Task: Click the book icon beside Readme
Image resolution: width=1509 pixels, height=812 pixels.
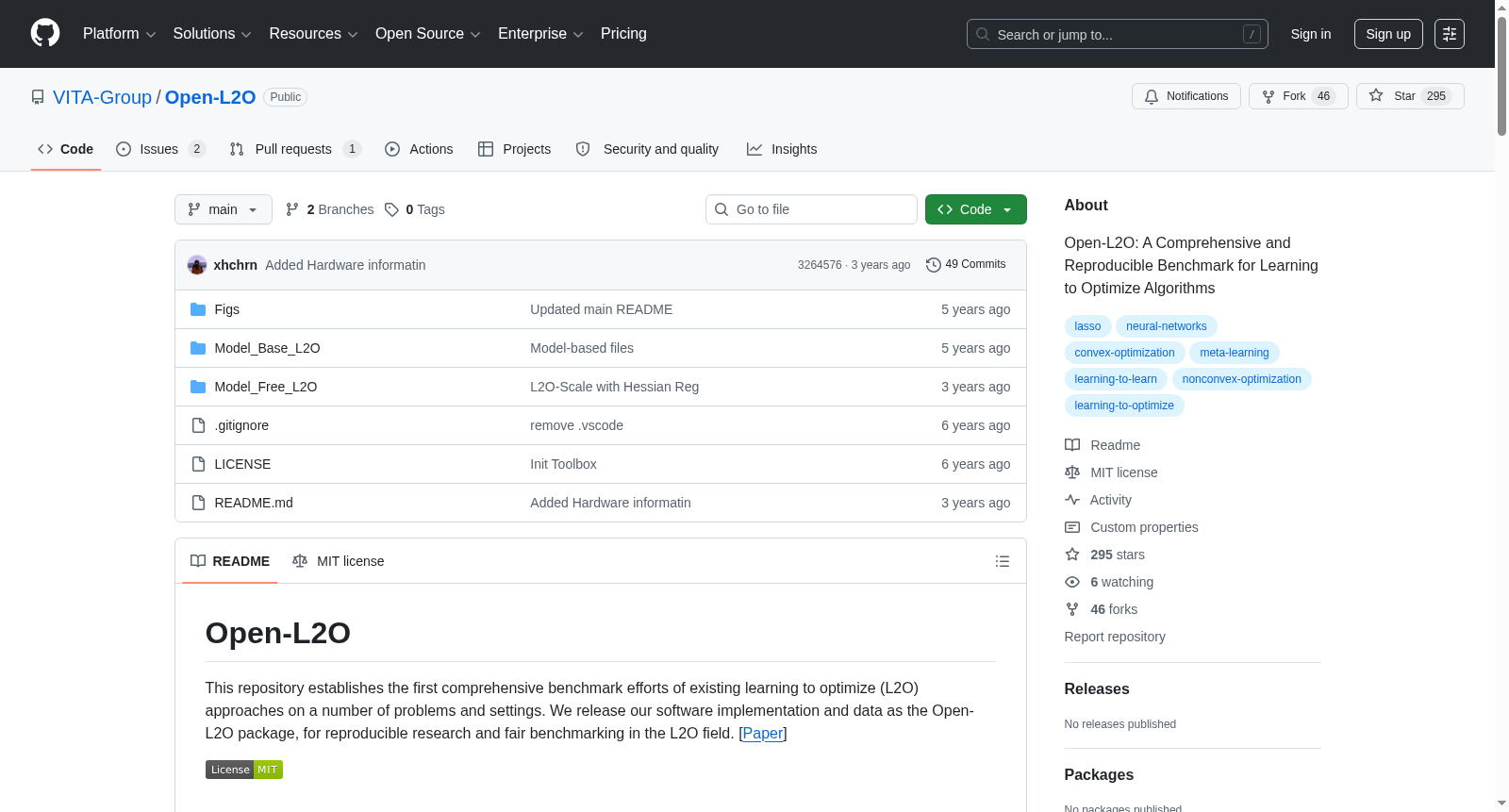Action: point(1072,445)
